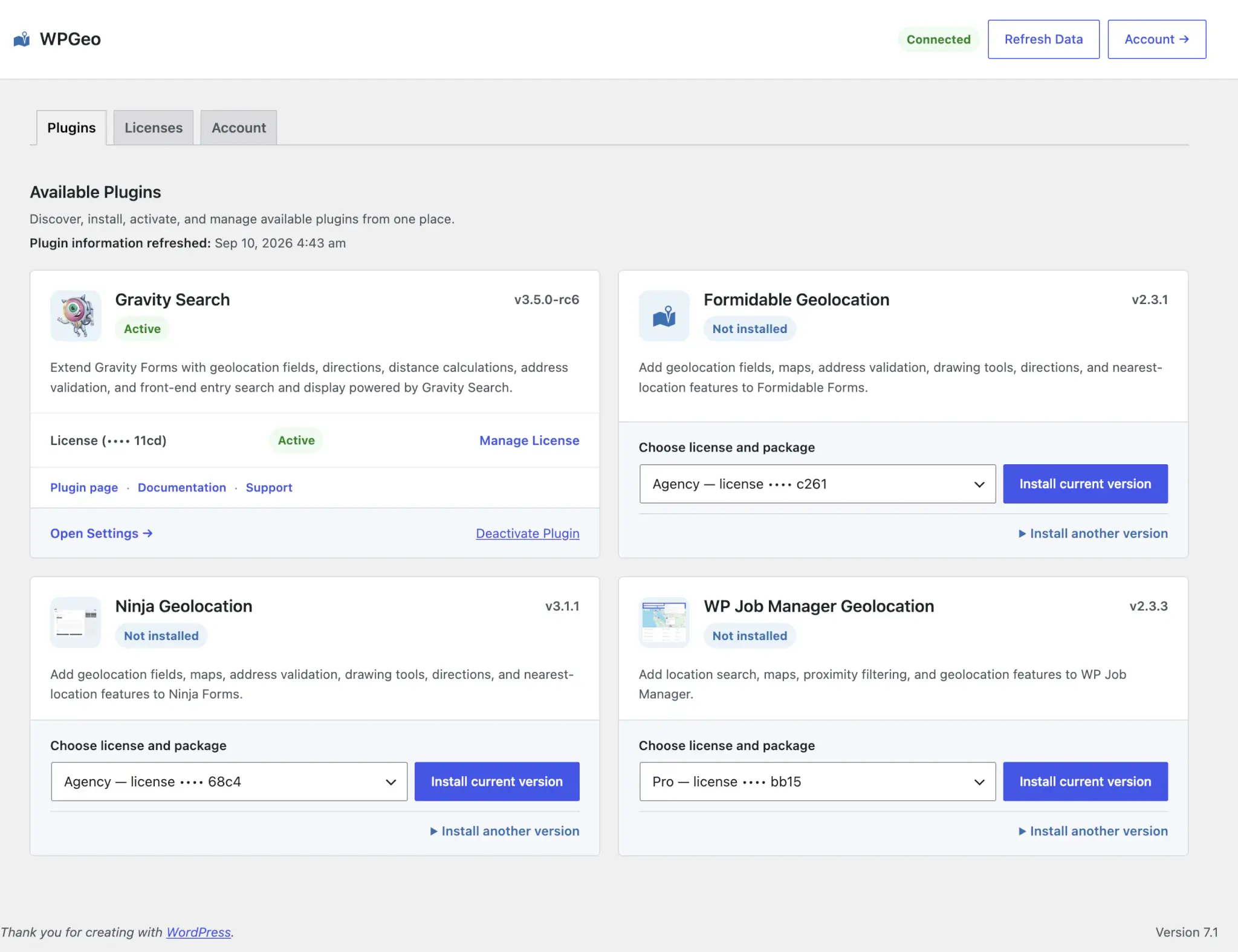Image resolution: width=1238 pixels, height=952 pixels.
Task: Click the Ninja Geolocation title
Action: pyautogui.click(x=184, y=606)
